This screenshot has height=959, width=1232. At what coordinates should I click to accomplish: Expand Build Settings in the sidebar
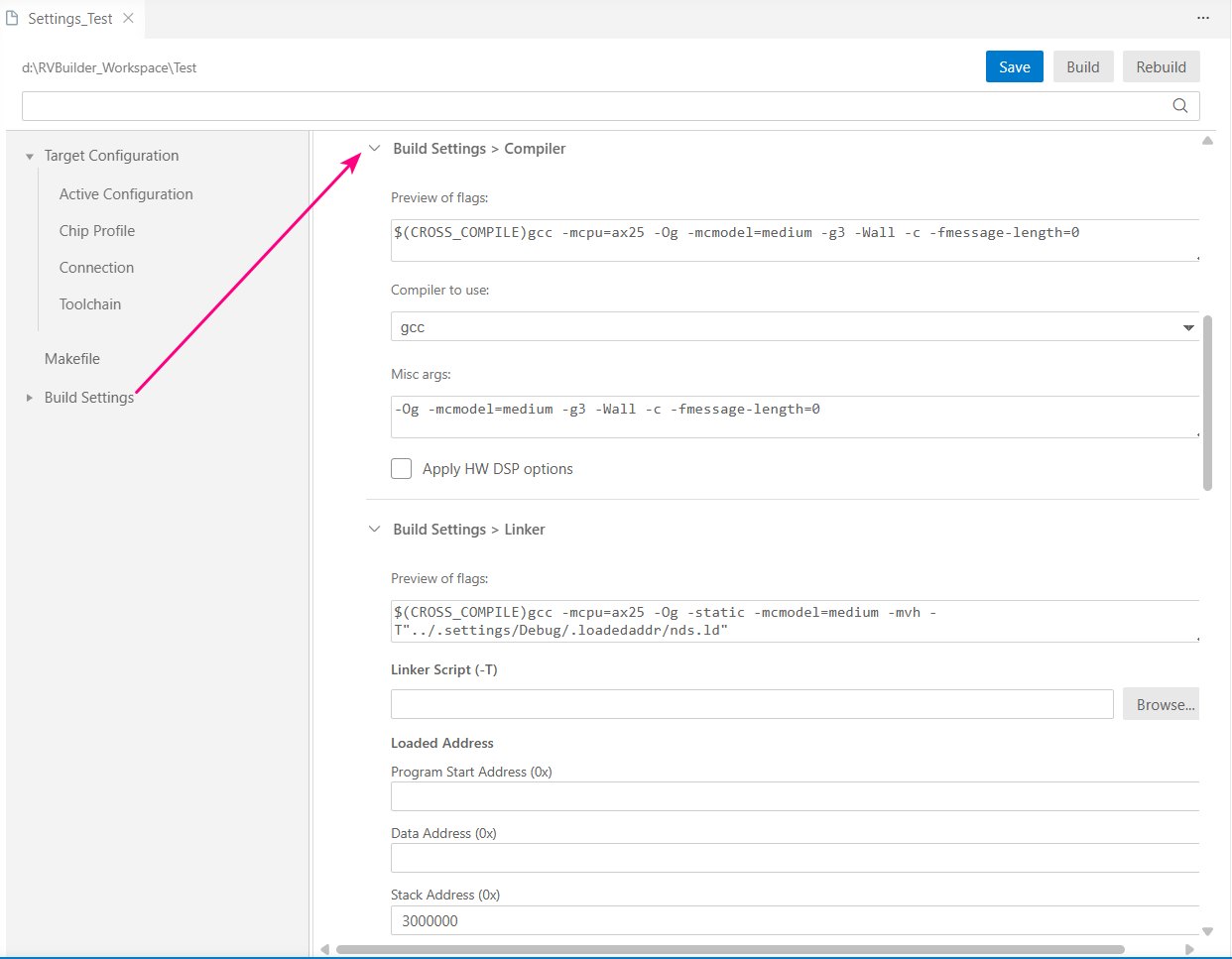pos(30,398)
